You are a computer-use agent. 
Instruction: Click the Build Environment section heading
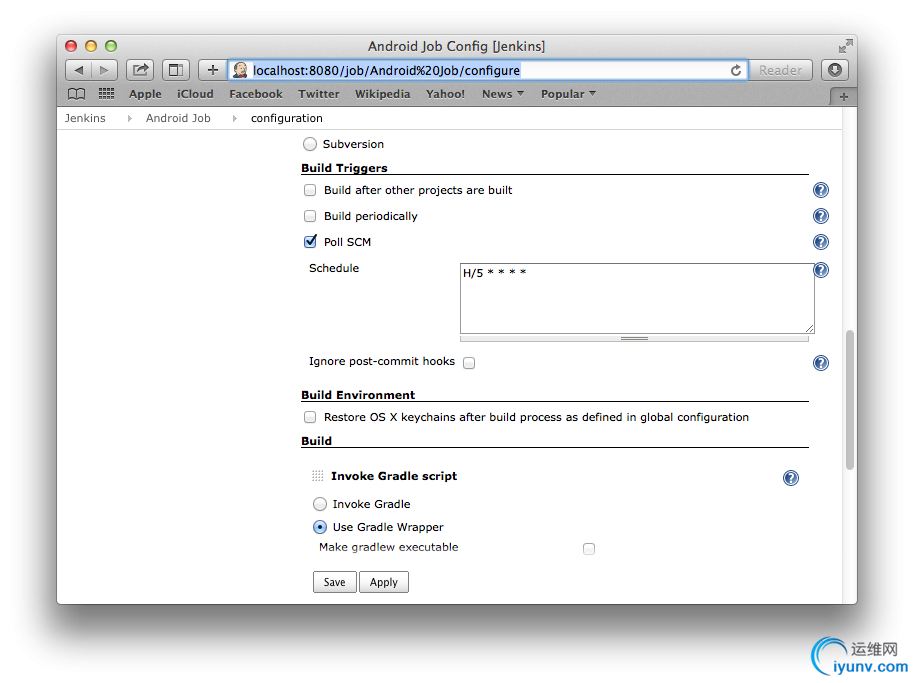[x=358, y=395]
